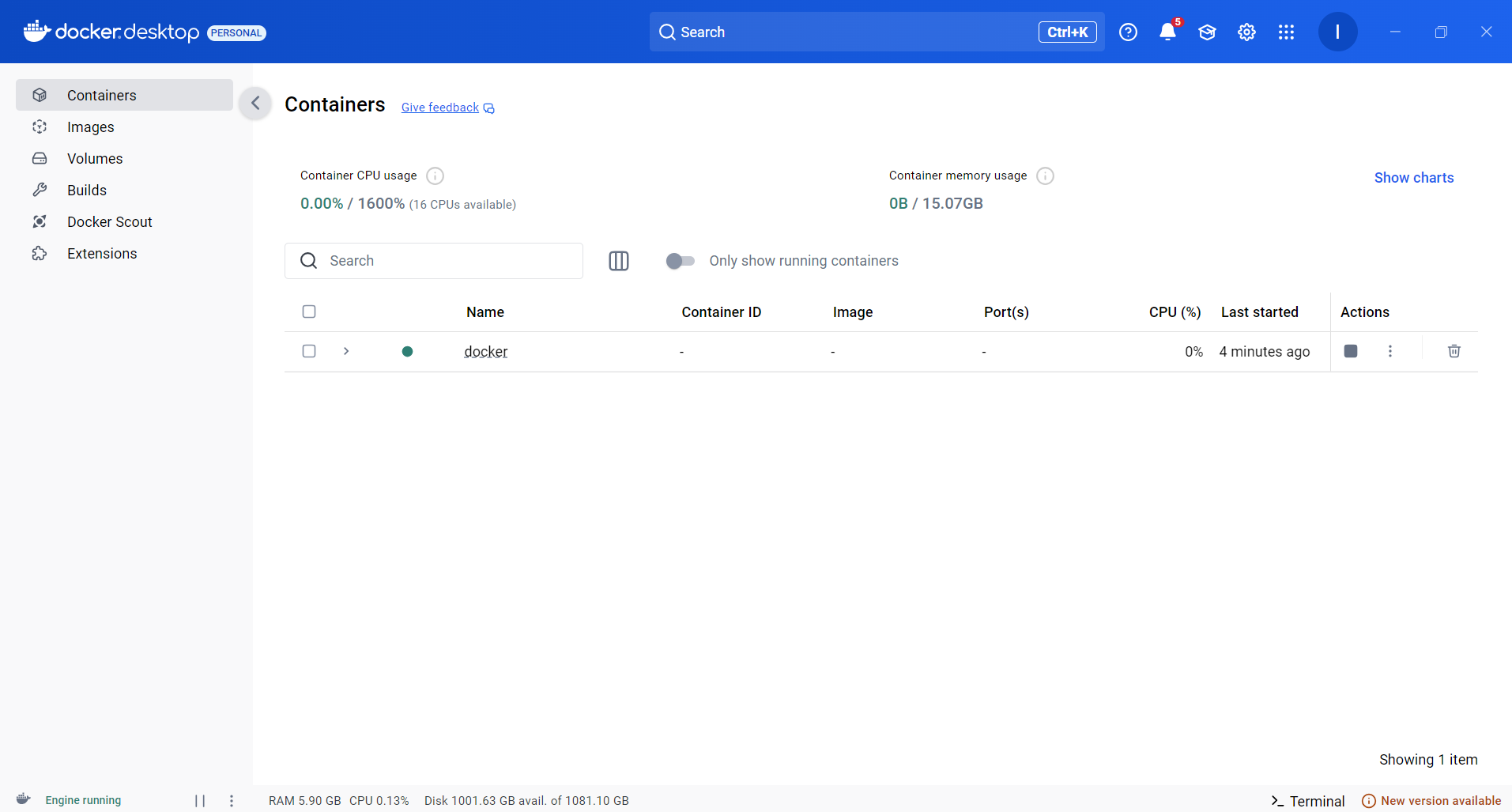This screenshot has height=812, width=1512.
Task: Click the 'Showing 1 item' text
Action: pos(1428,759)
